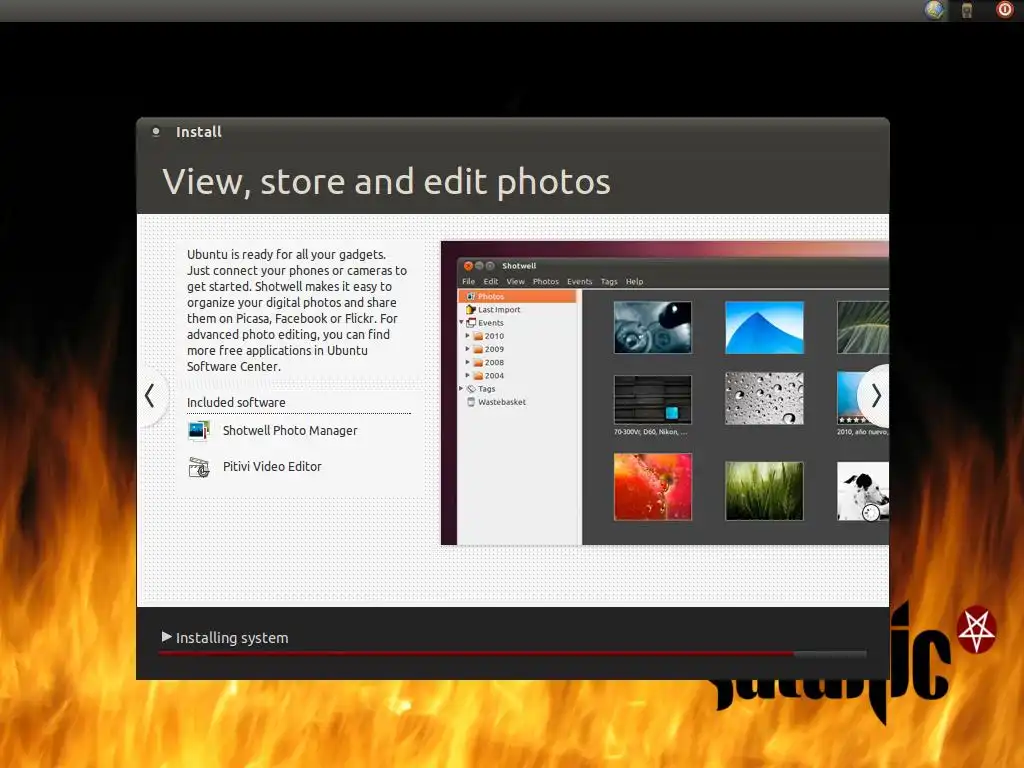This screenshot has height=768, width=1024.
Task: Open Tags menu in the Shotwell screenshot
Action: click(609, 281)
